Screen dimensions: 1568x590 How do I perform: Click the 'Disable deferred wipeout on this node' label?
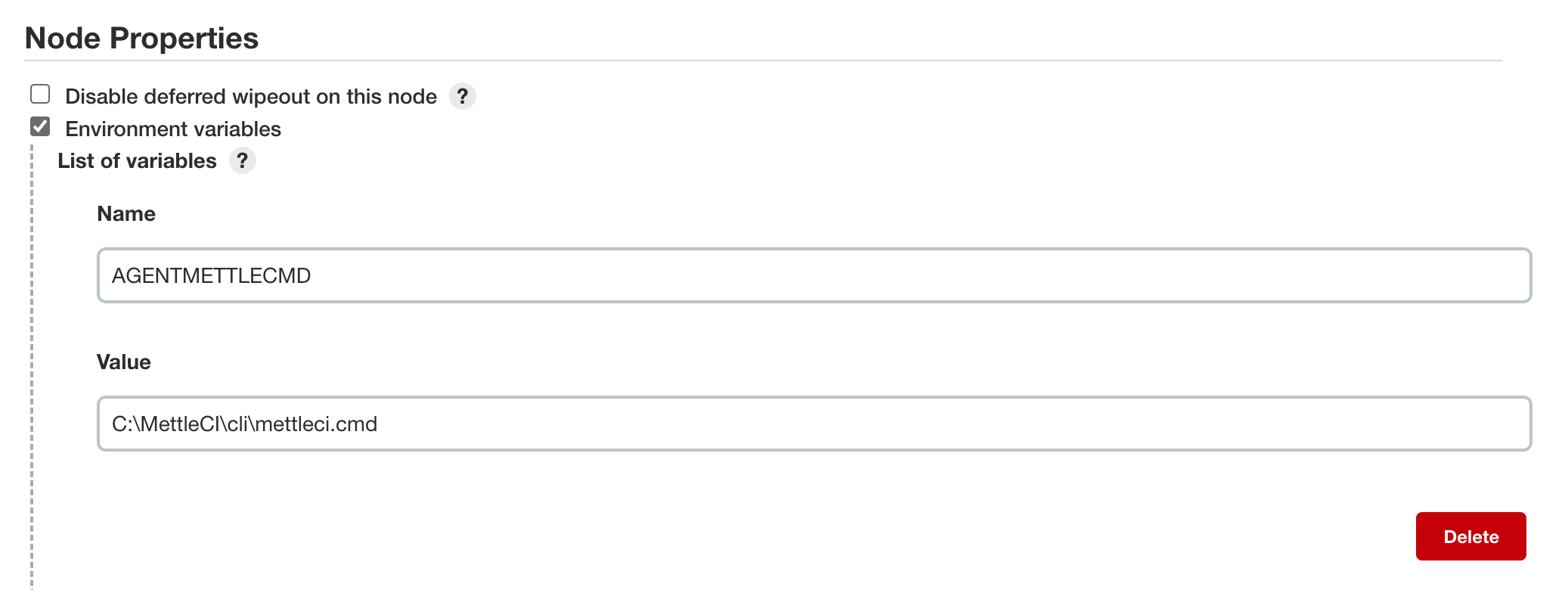click(x=250, y=97)
